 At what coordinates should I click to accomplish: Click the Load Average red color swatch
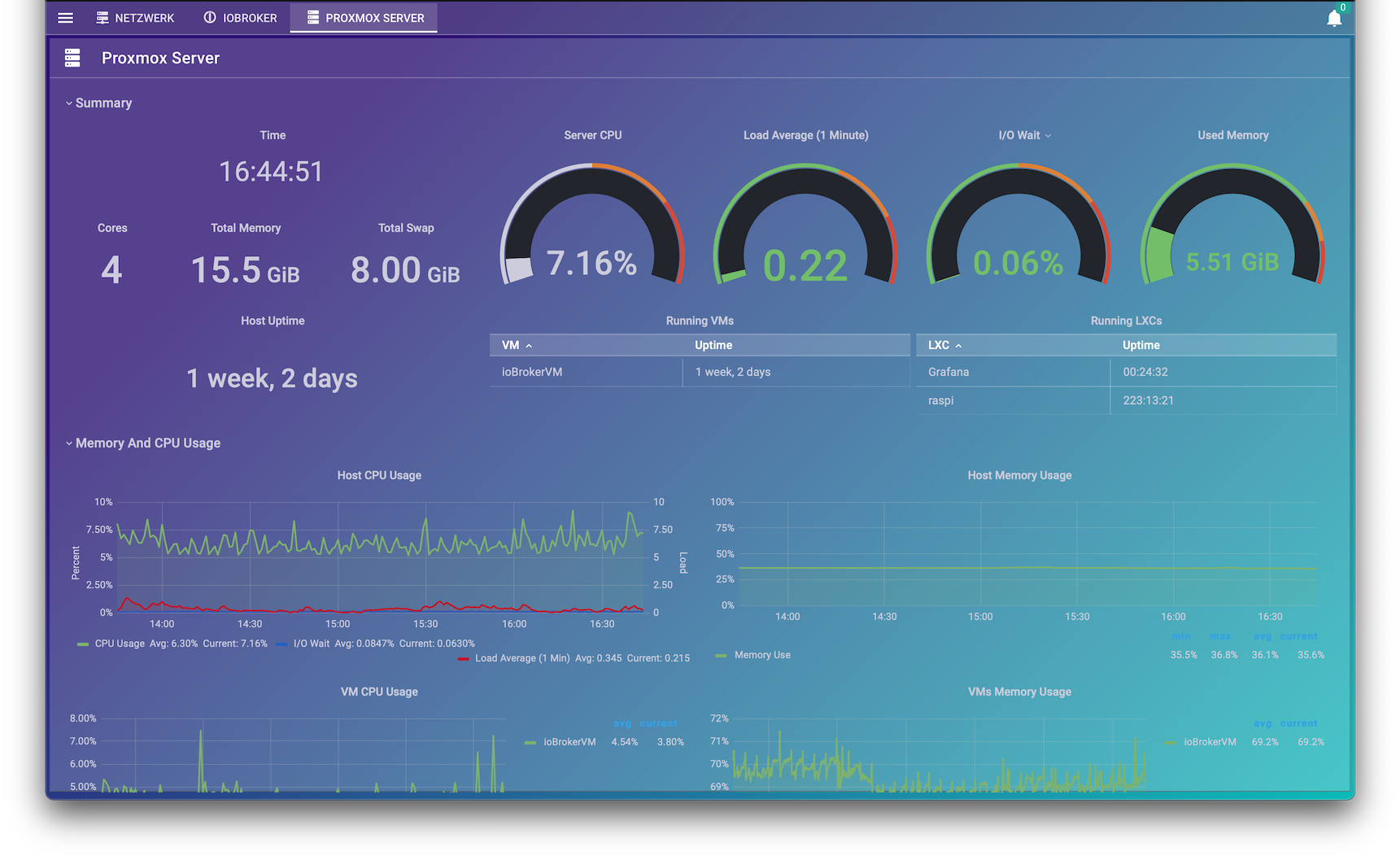coord(464,659)
